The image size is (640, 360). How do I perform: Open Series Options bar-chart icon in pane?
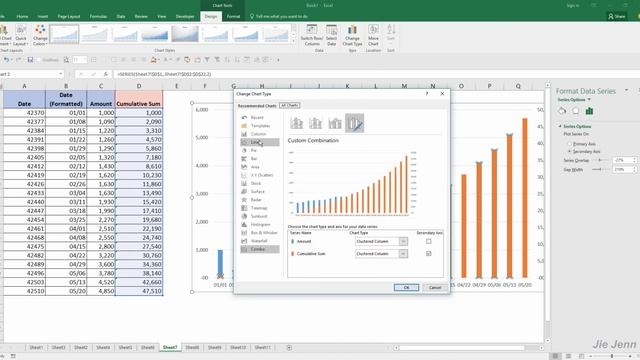pyautogui.click(x=589, y=111)
